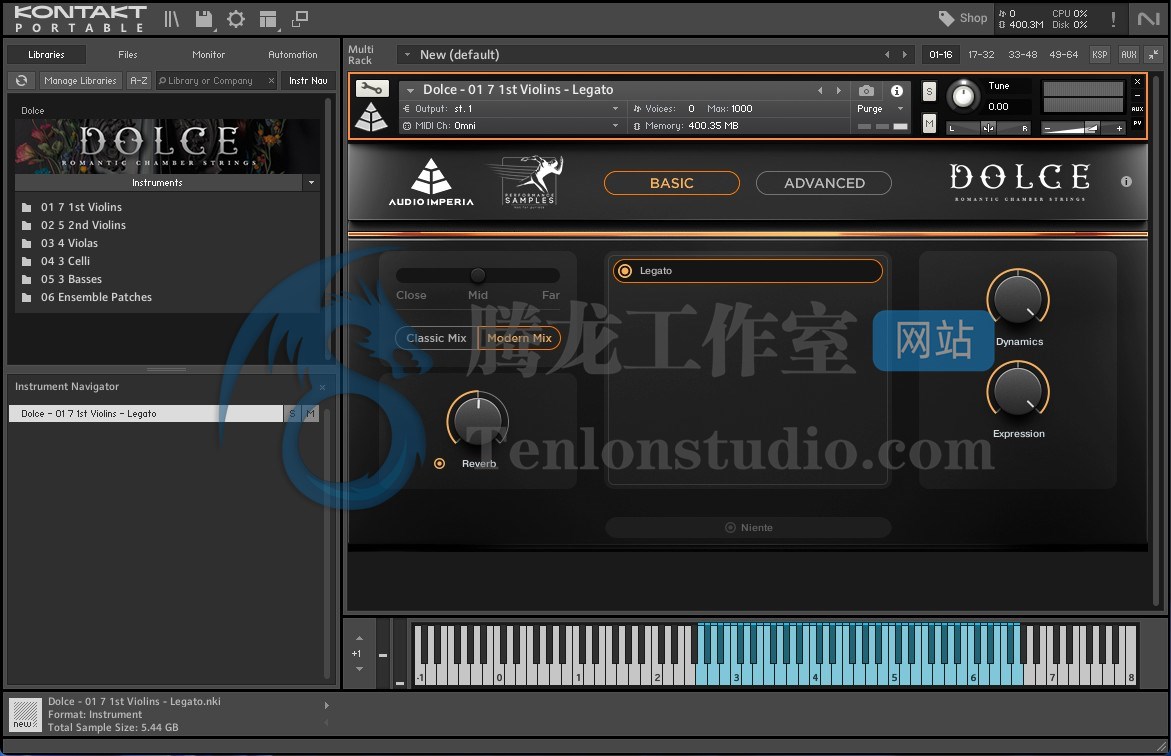
Task: Clear the Library or Company search
Action: pos(271,81)
